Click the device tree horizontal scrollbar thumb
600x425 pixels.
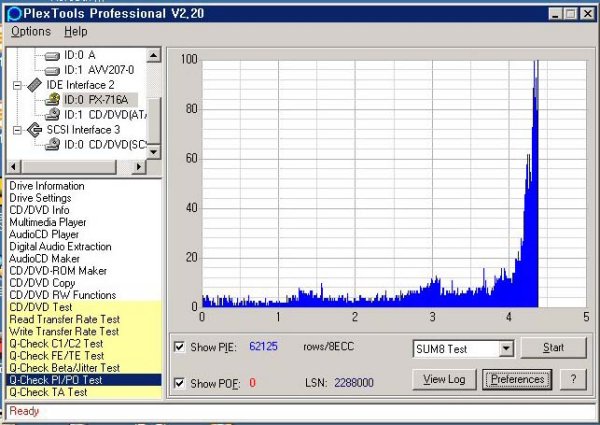(x=68, y=166)
